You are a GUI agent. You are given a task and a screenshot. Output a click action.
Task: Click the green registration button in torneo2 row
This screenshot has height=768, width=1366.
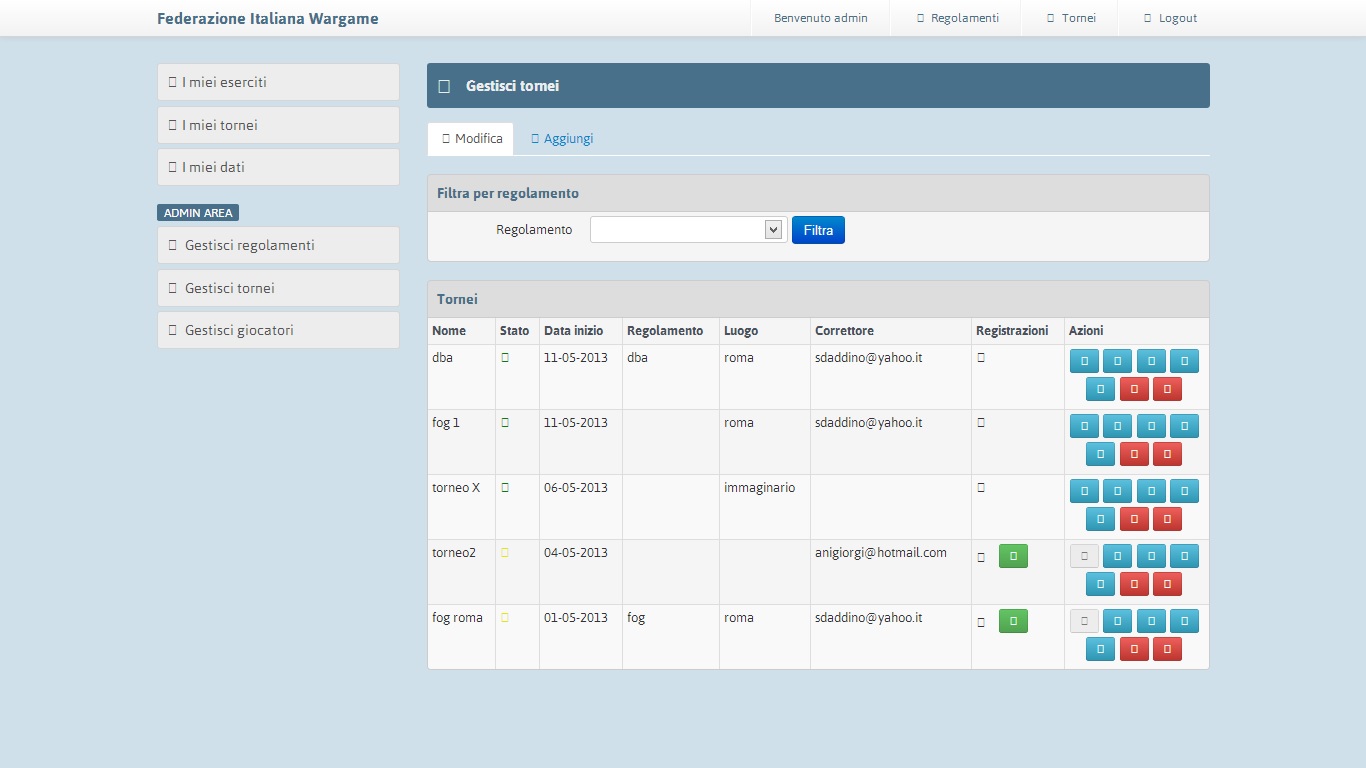point(1013,556)
